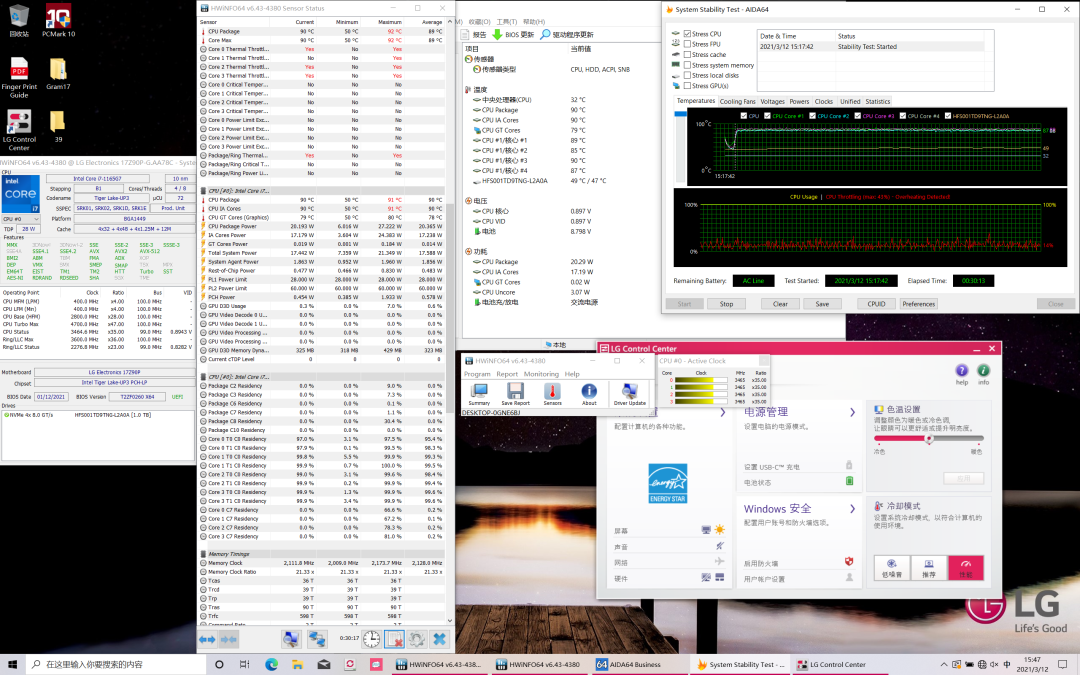
Task: Click the Preferences button in AIDA64
Action: (918, 304)
